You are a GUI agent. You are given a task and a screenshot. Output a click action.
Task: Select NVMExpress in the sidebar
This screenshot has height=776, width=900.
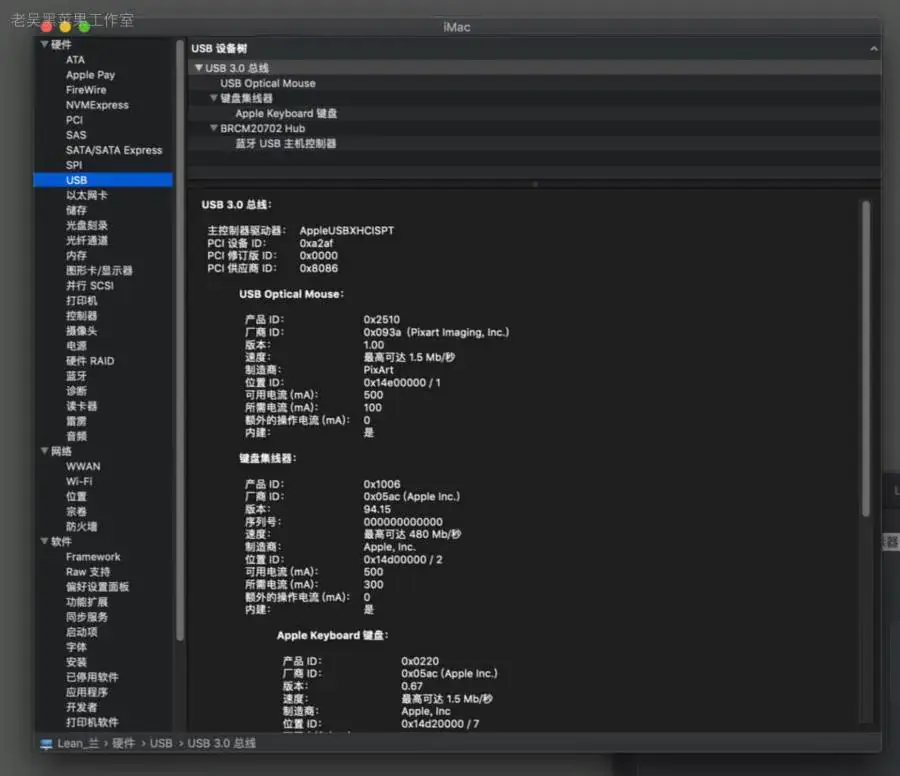pyautogui.click(x=97, y=105)
